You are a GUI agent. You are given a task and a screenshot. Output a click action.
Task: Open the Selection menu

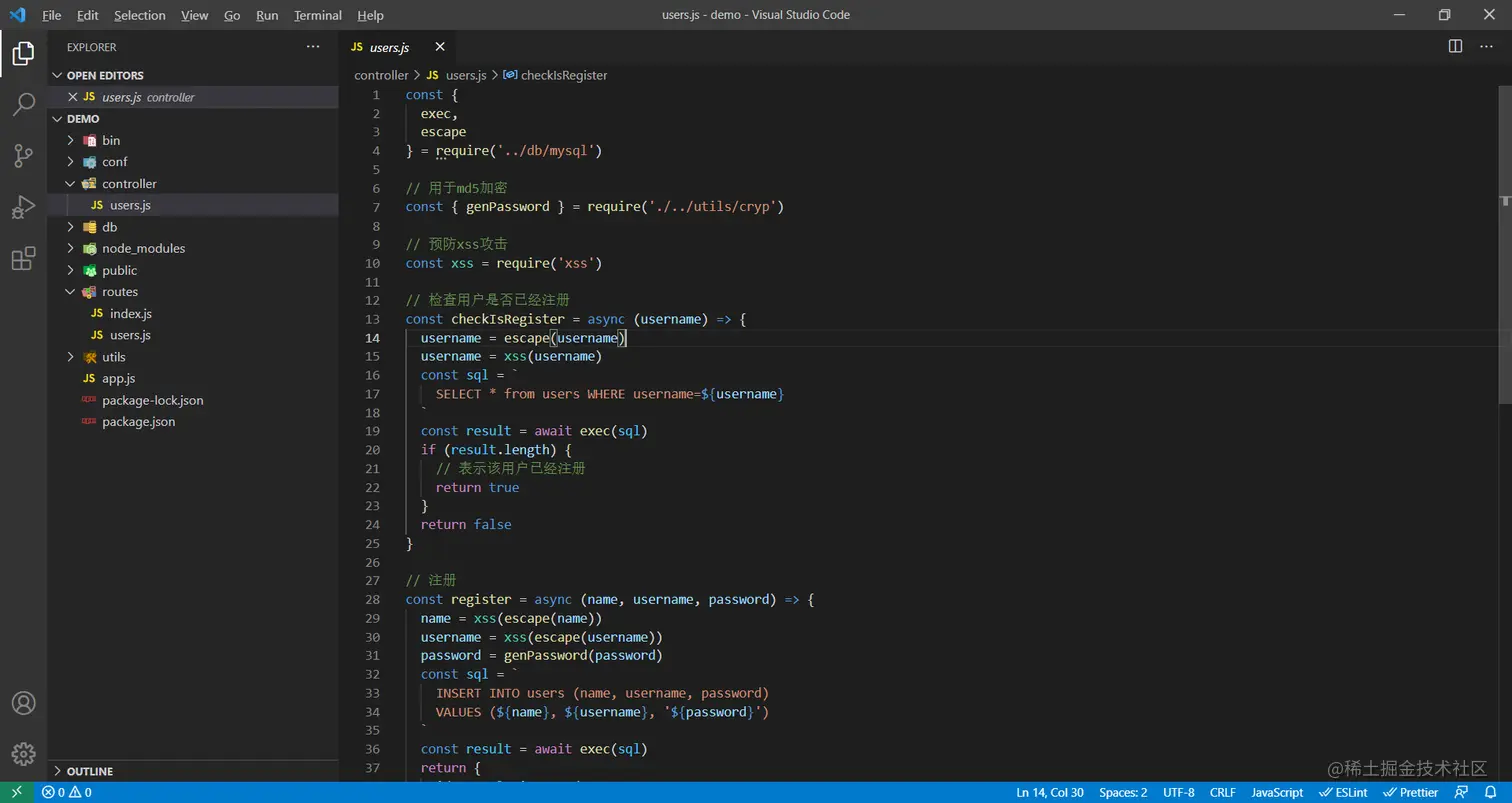click(x=139, y=15)
